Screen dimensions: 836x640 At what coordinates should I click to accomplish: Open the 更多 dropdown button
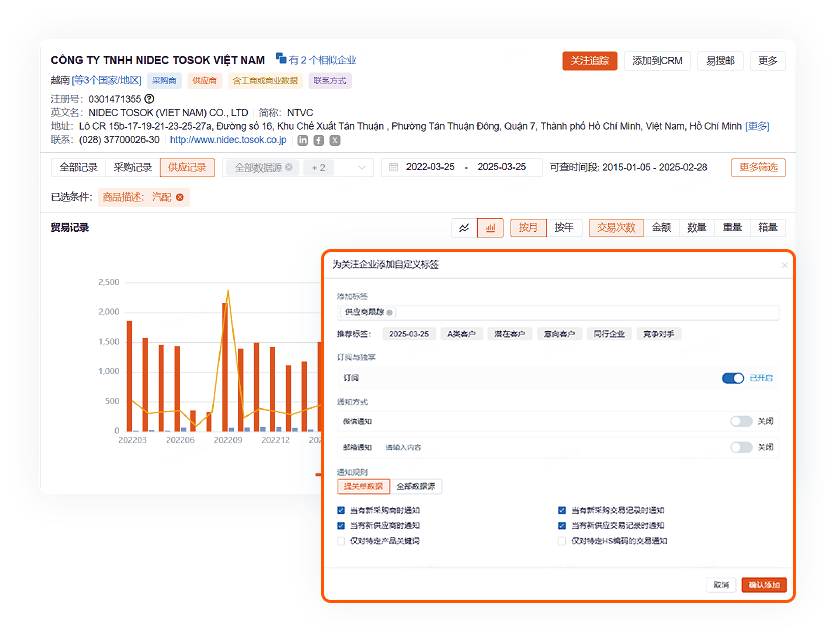pos(767,61)
